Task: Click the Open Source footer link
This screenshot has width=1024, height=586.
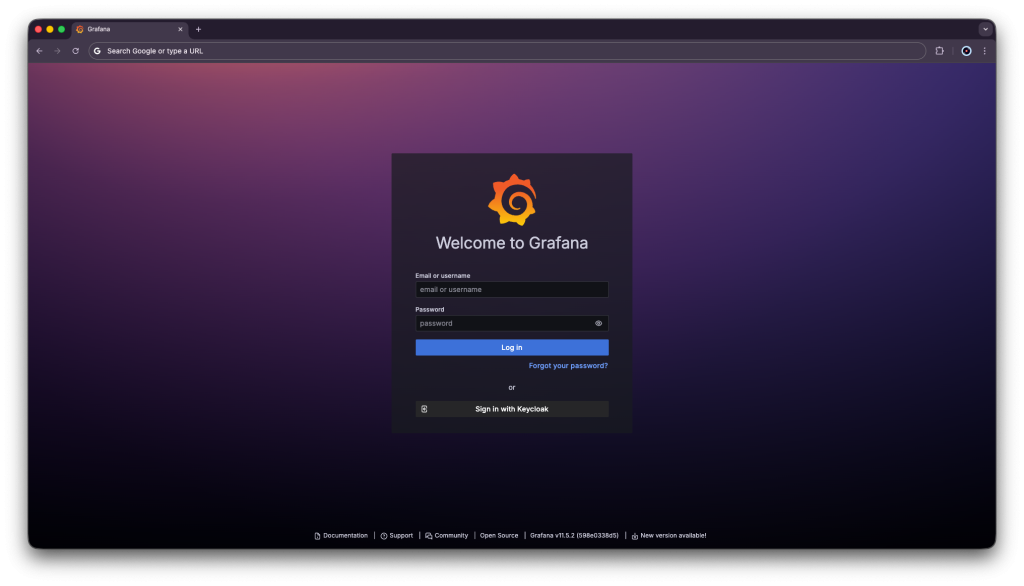Action: pyautogui.click(x=499, y=536)
